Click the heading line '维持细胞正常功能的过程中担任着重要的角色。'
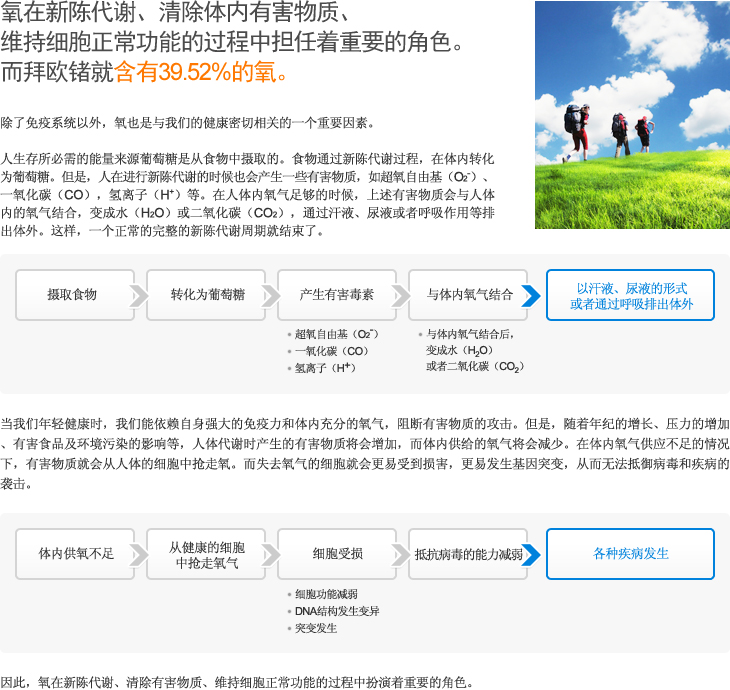This screenshot has height=690, width=730. coord(231,42)
